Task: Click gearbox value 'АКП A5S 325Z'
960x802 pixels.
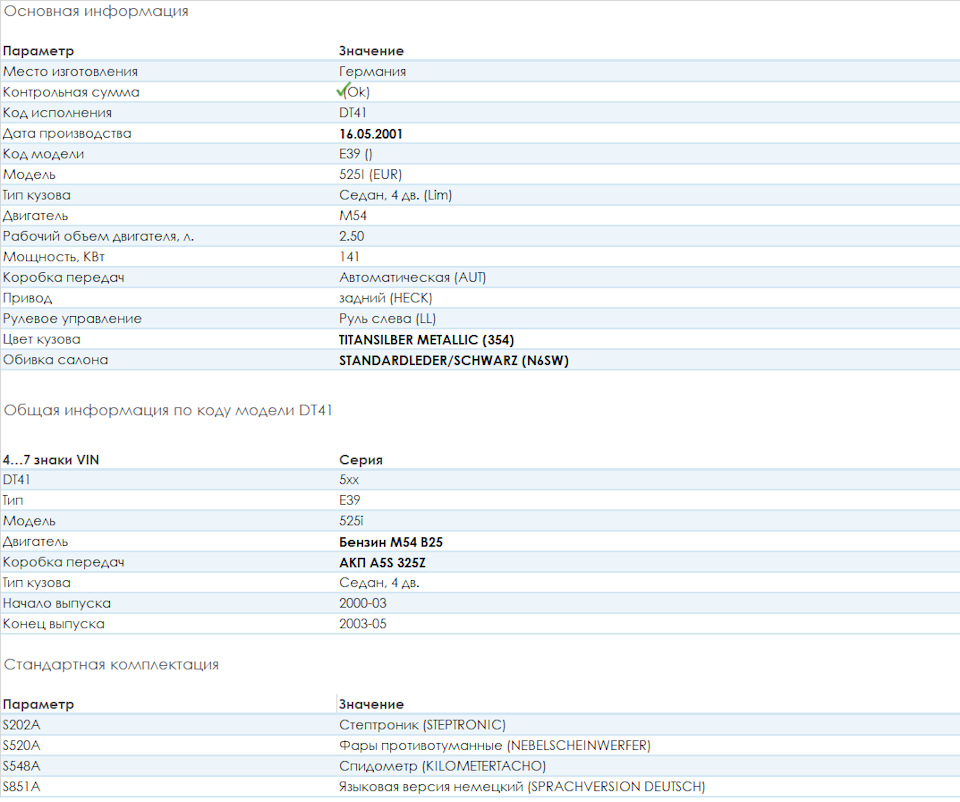Action: tap(382, 563)
